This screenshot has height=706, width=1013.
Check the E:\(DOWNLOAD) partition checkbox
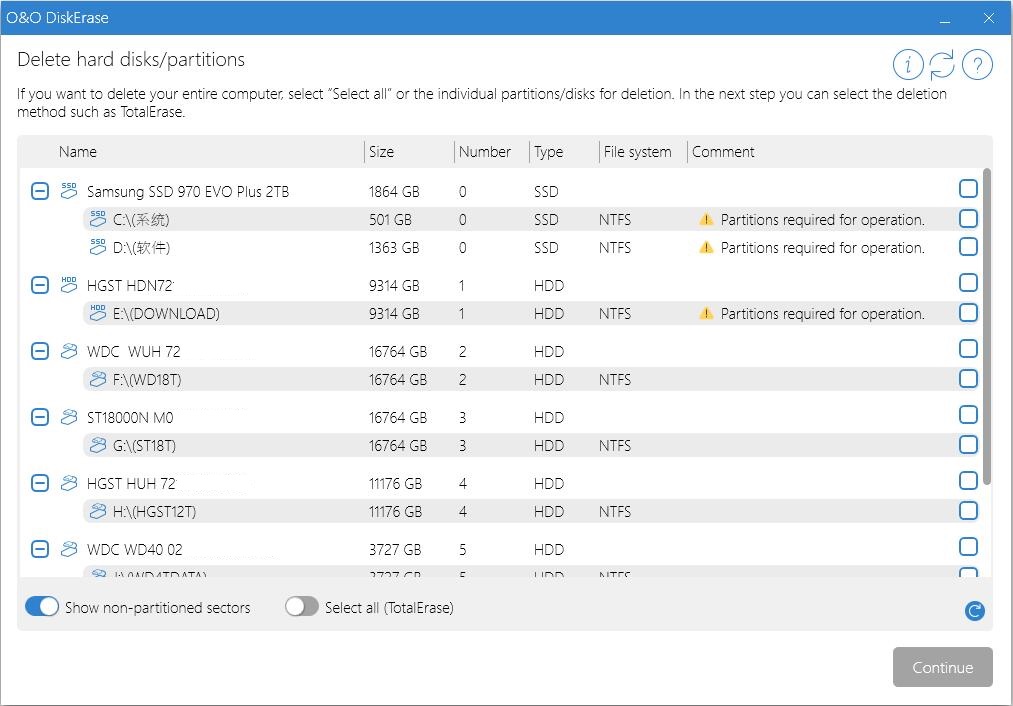tap(968, 312)
